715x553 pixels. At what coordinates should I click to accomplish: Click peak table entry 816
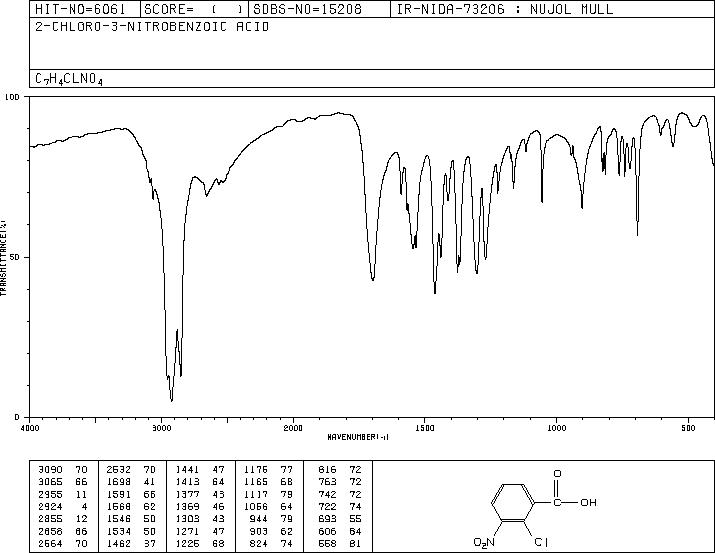tap(327, 470)
